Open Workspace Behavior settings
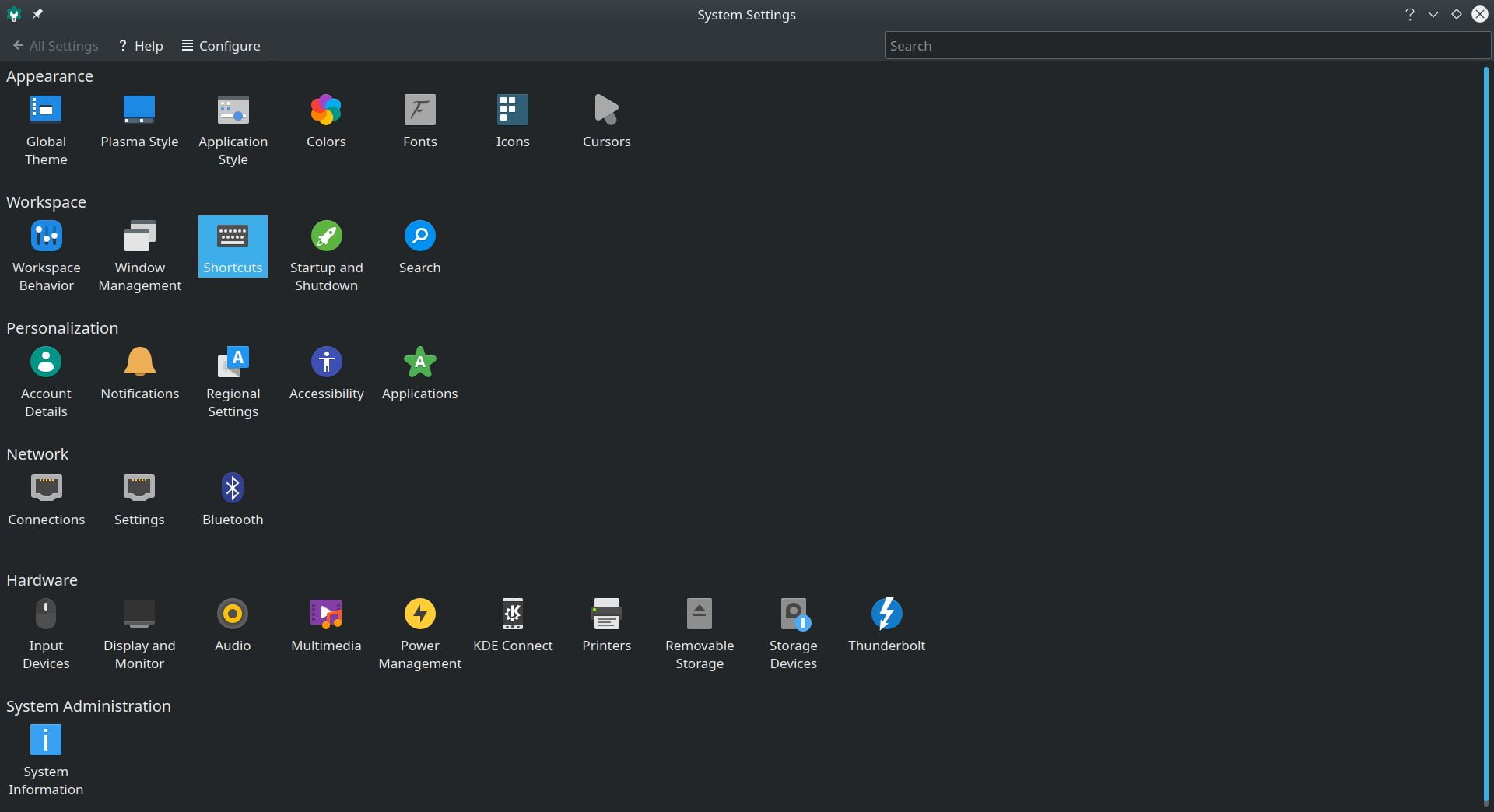Image resolution: width=1494 pixels, height=812 pixels. tap(46, 255)
